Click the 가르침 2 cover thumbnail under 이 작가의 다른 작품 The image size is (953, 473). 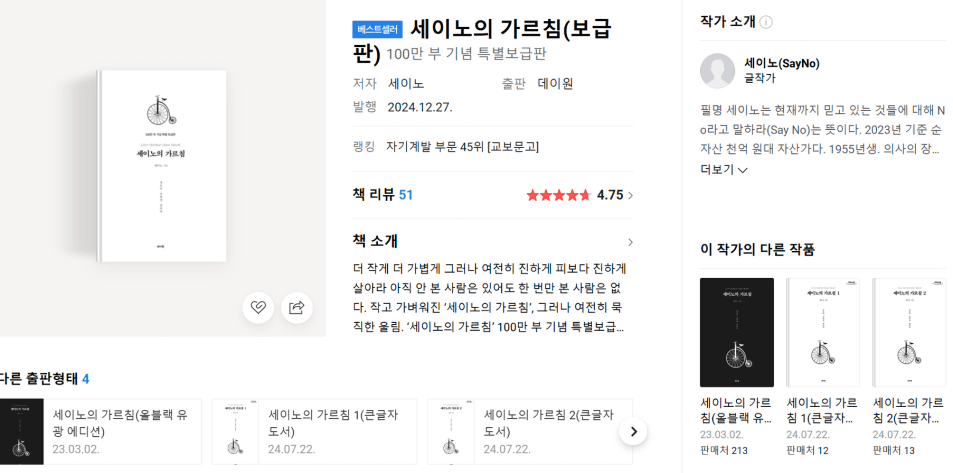(909, 333)
